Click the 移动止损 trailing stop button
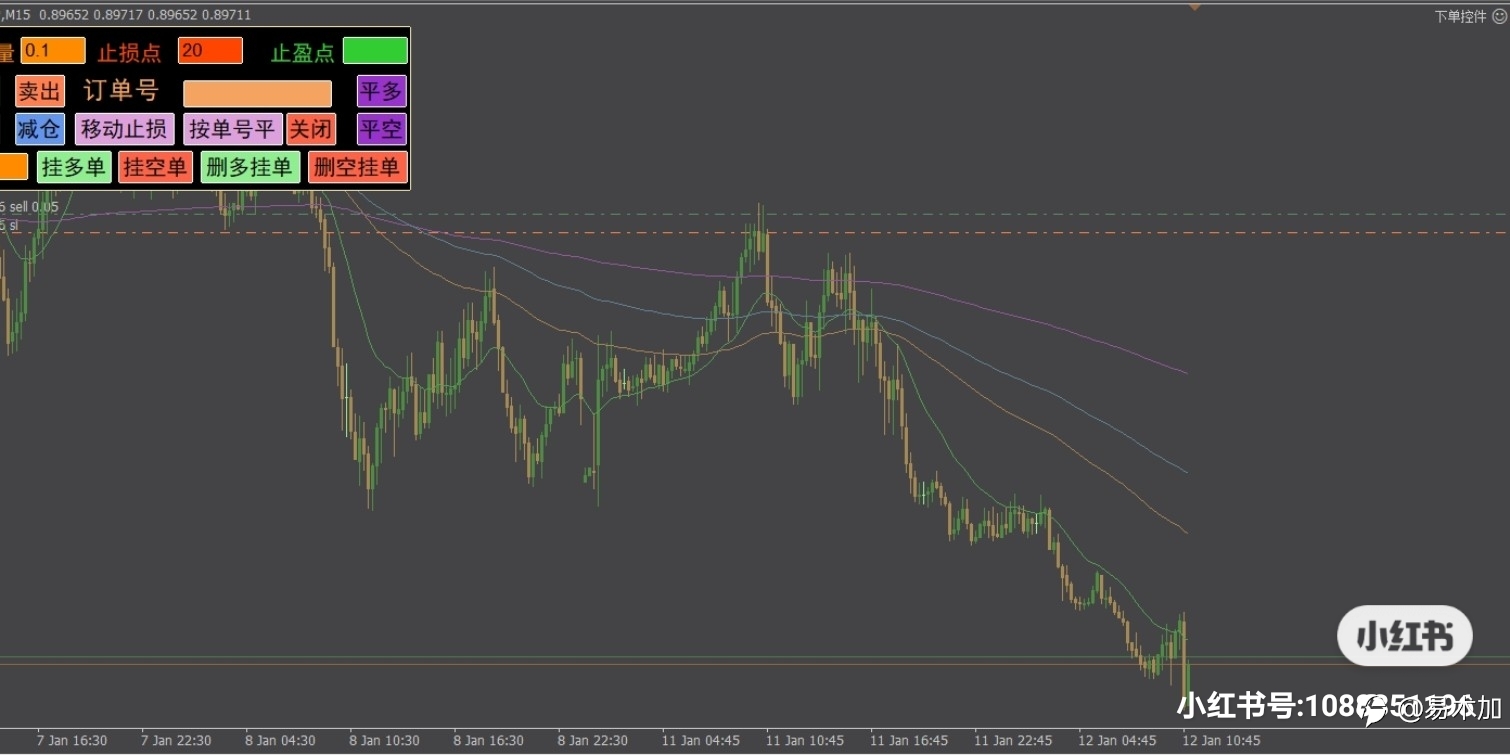Screen dimensions: 1510x755 (x=124, y=129)
